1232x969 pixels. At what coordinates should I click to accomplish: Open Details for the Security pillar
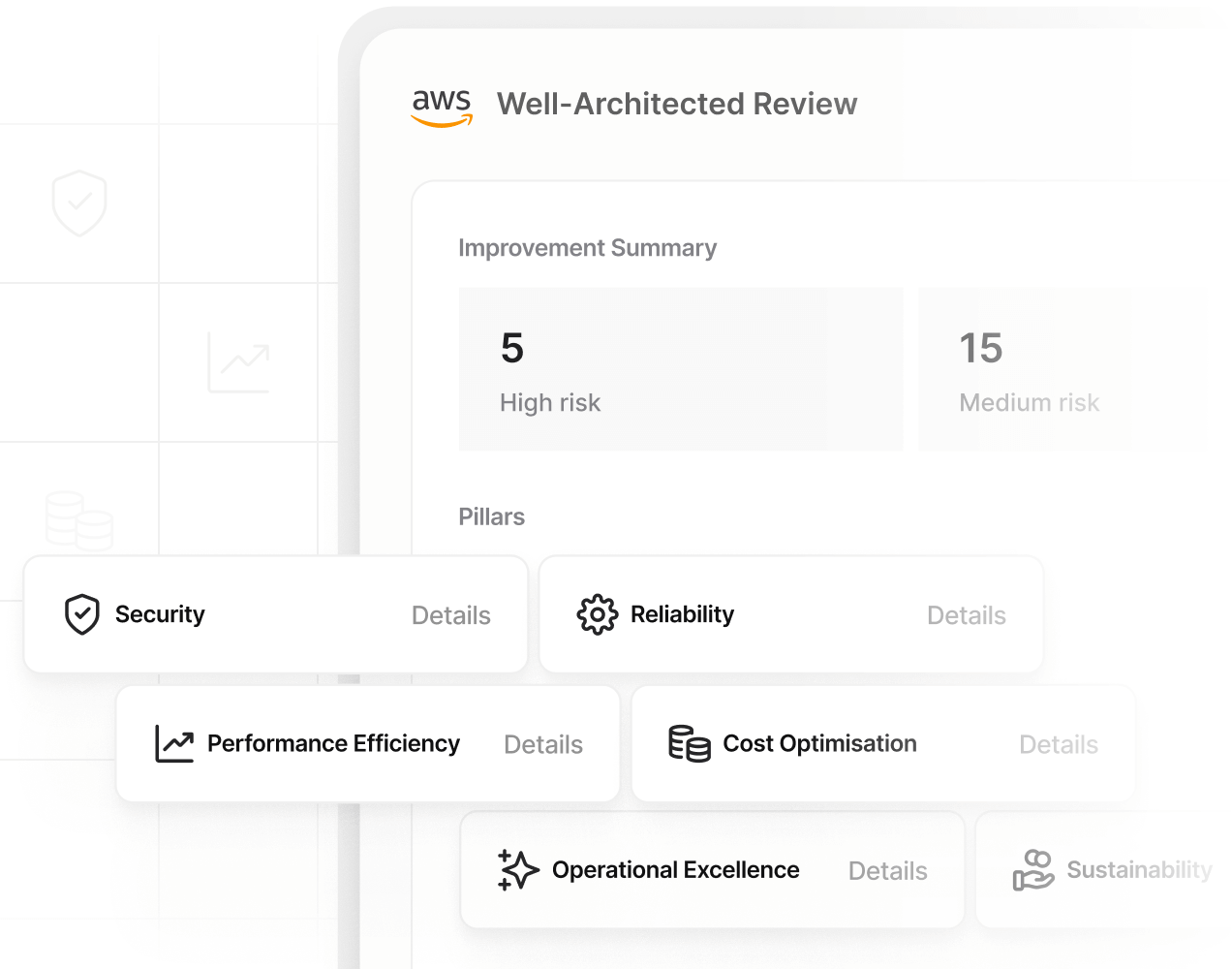click(450, 615)
